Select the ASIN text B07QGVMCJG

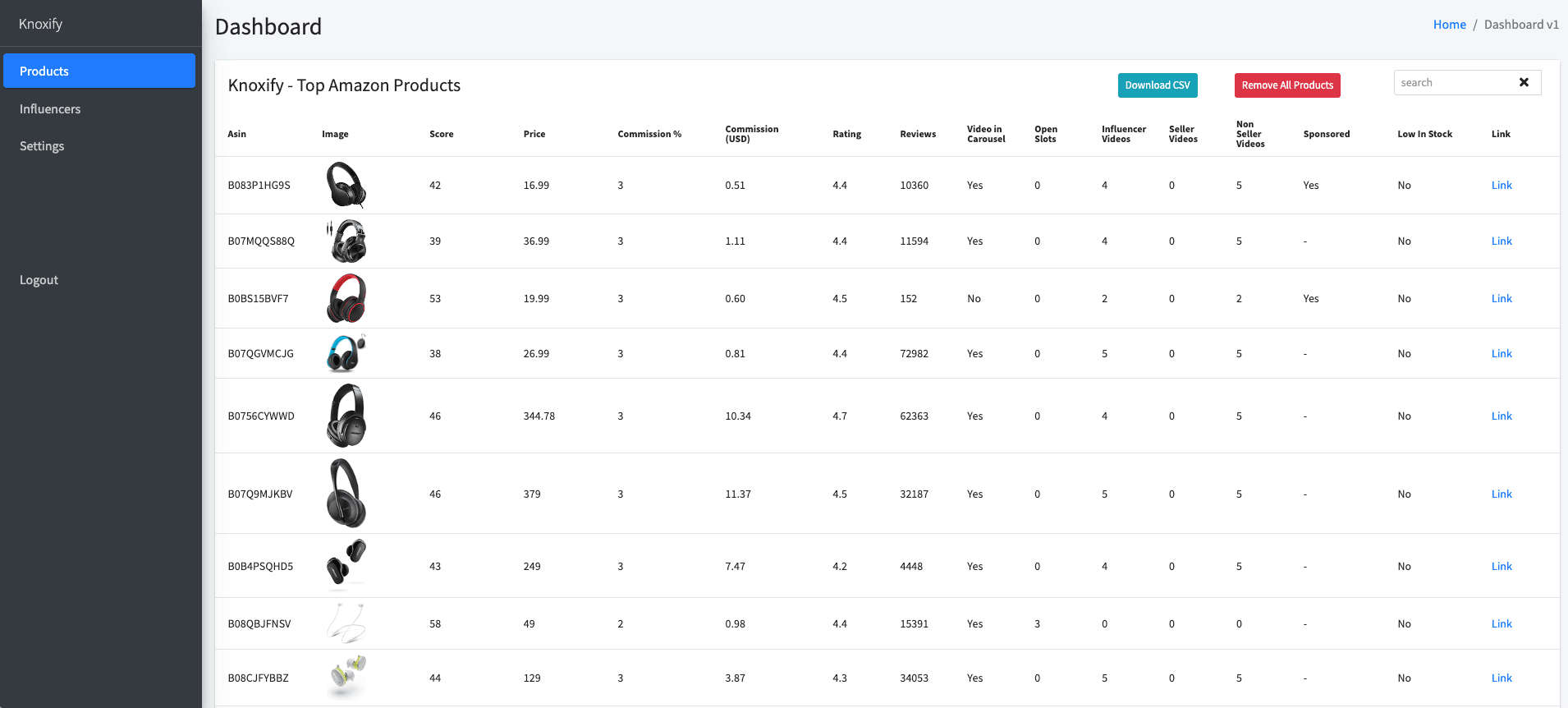pos(260,353)
